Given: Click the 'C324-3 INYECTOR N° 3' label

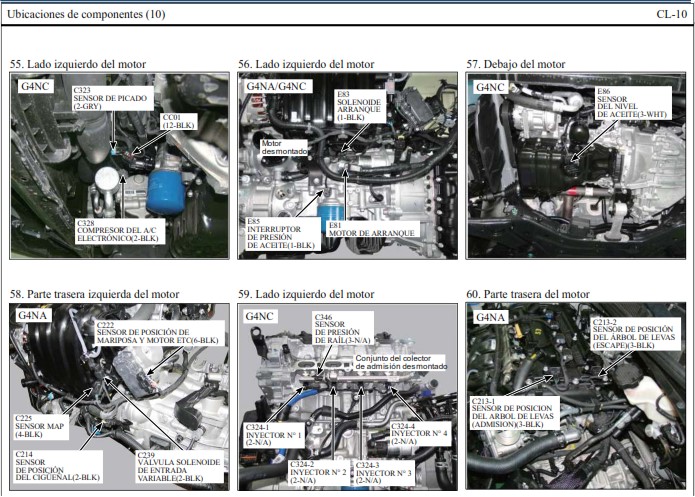Looking at the screenshot, I should tap(384, 473).
